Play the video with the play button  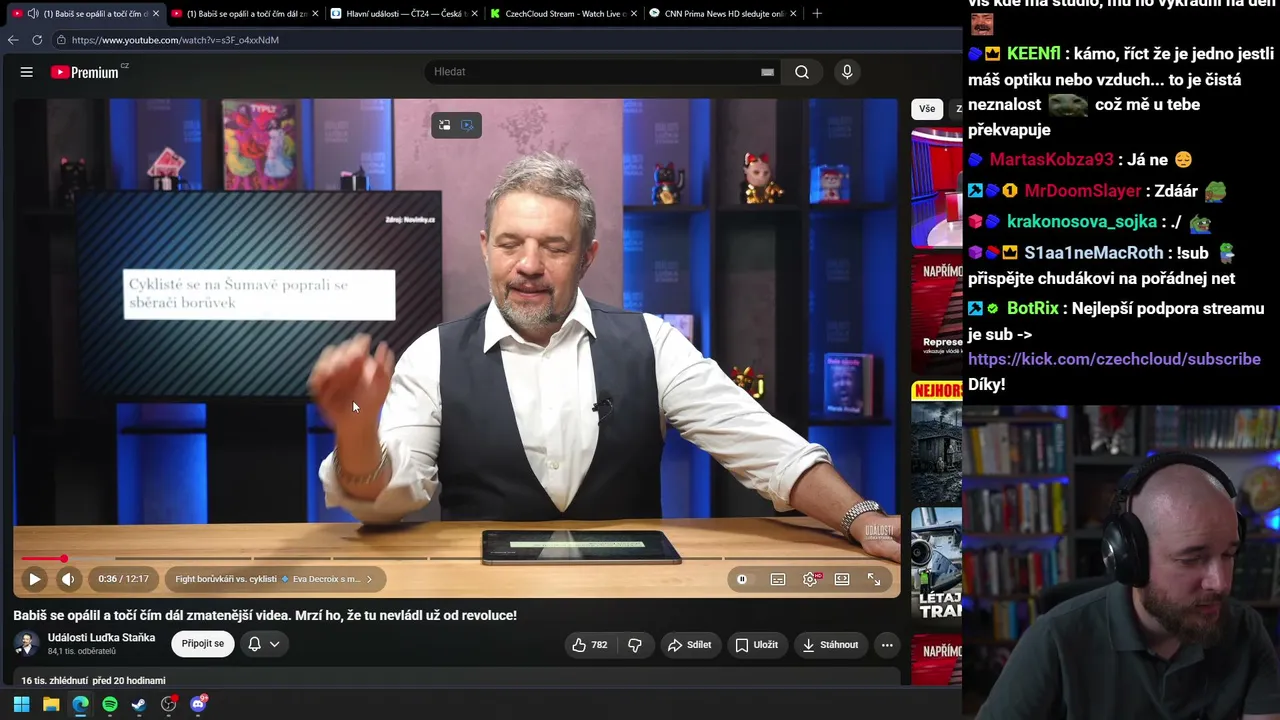(x=34, y=579)
